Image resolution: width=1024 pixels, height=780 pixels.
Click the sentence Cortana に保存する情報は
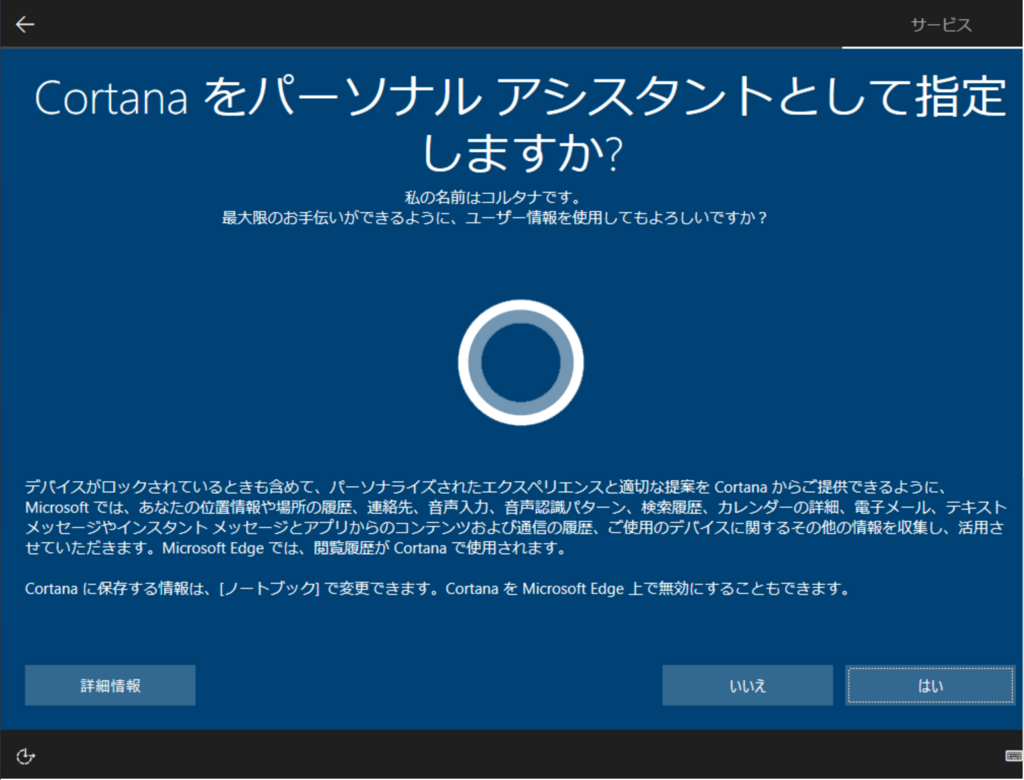[438, 589]
